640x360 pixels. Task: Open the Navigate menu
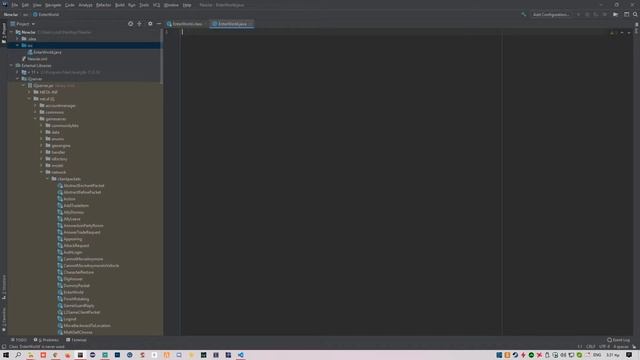pyautogui.click(x=53, y=5)
